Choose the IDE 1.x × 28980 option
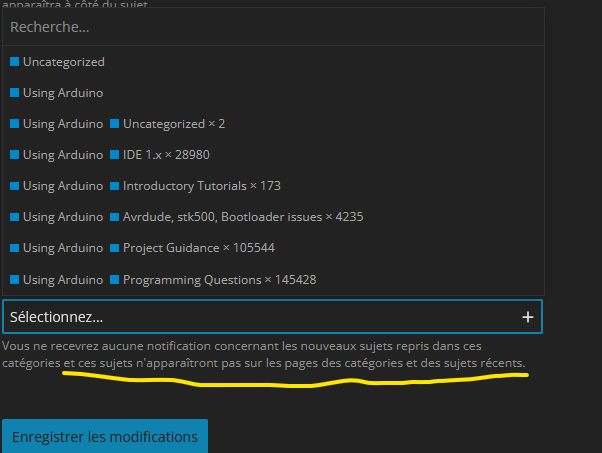This screenshot has width=602, height=453. pyautogui.click(x=273, y=155)
